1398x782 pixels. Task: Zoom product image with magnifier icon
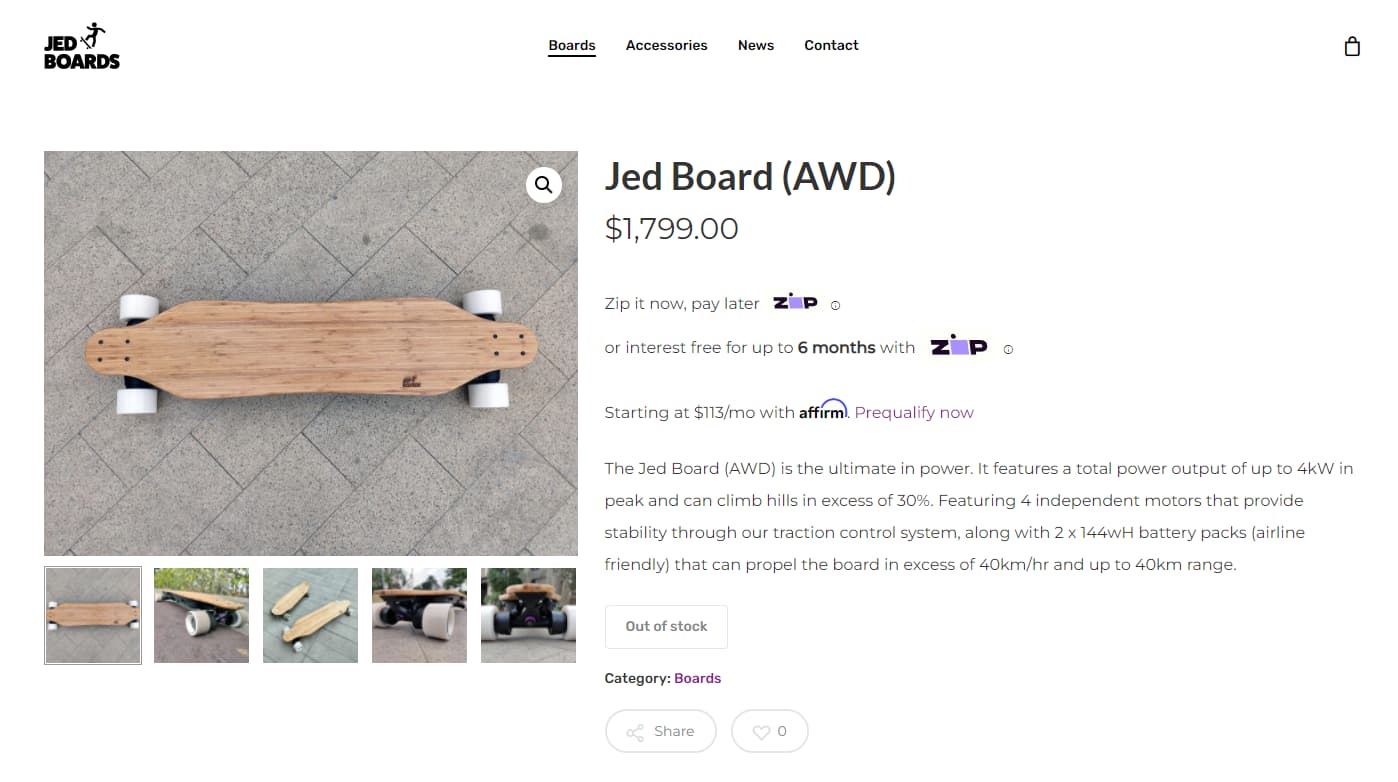pos(544,185)
